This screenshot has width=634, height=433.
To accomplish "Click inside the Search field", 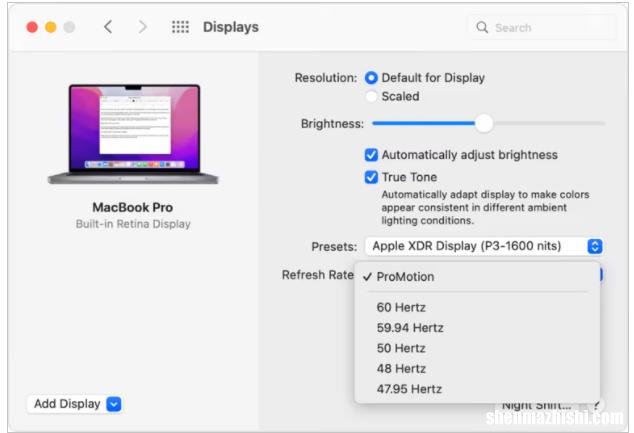I will click(x=543, y=27).
